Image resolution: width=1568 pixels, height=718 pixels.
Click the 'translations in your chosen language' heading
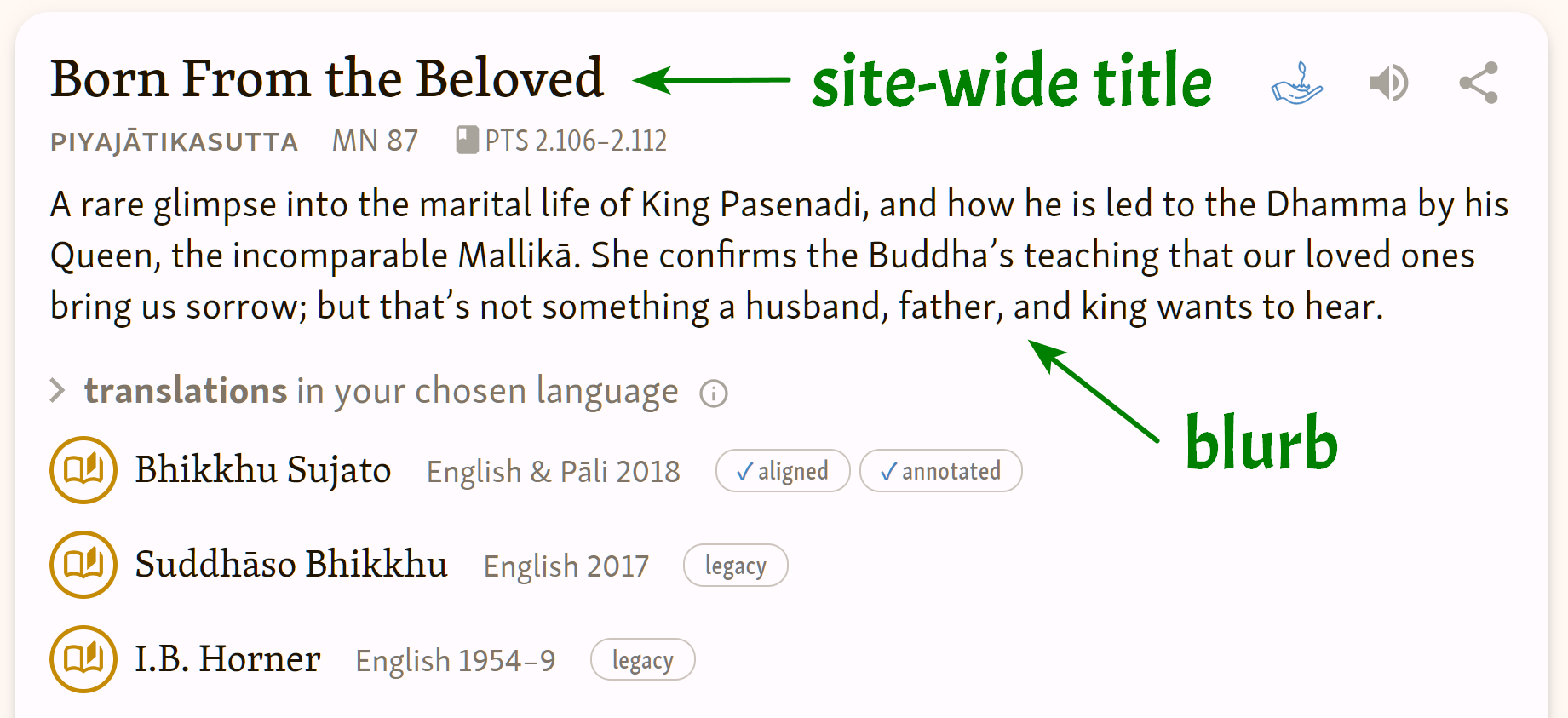(381, 391)
